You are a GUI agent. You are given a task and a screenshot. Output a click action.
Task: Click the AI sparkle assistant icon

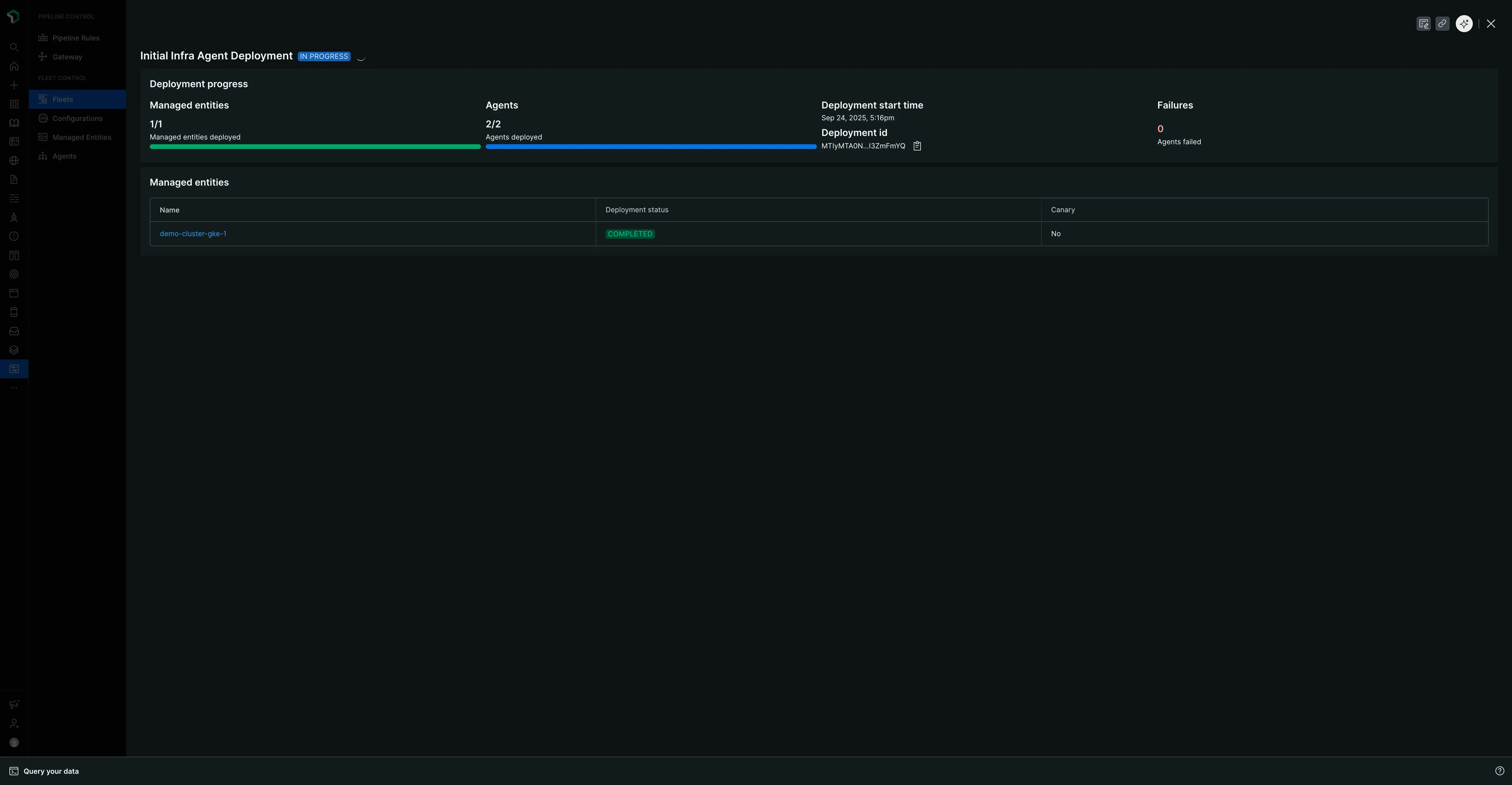(1464, 23)
